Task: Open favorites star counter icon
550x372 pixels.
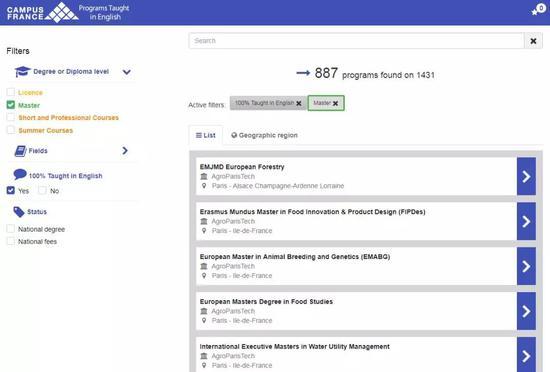Action: click(x=538, y=10)
